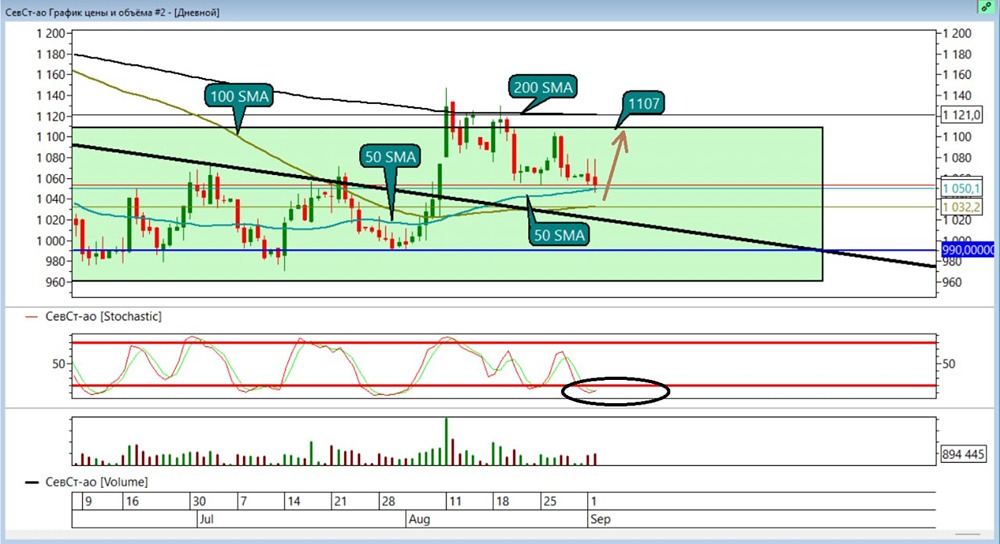This screenshot has height=544, width=1000.
Task: Click the '25' date label on time axis
Action: coord(550,501)
